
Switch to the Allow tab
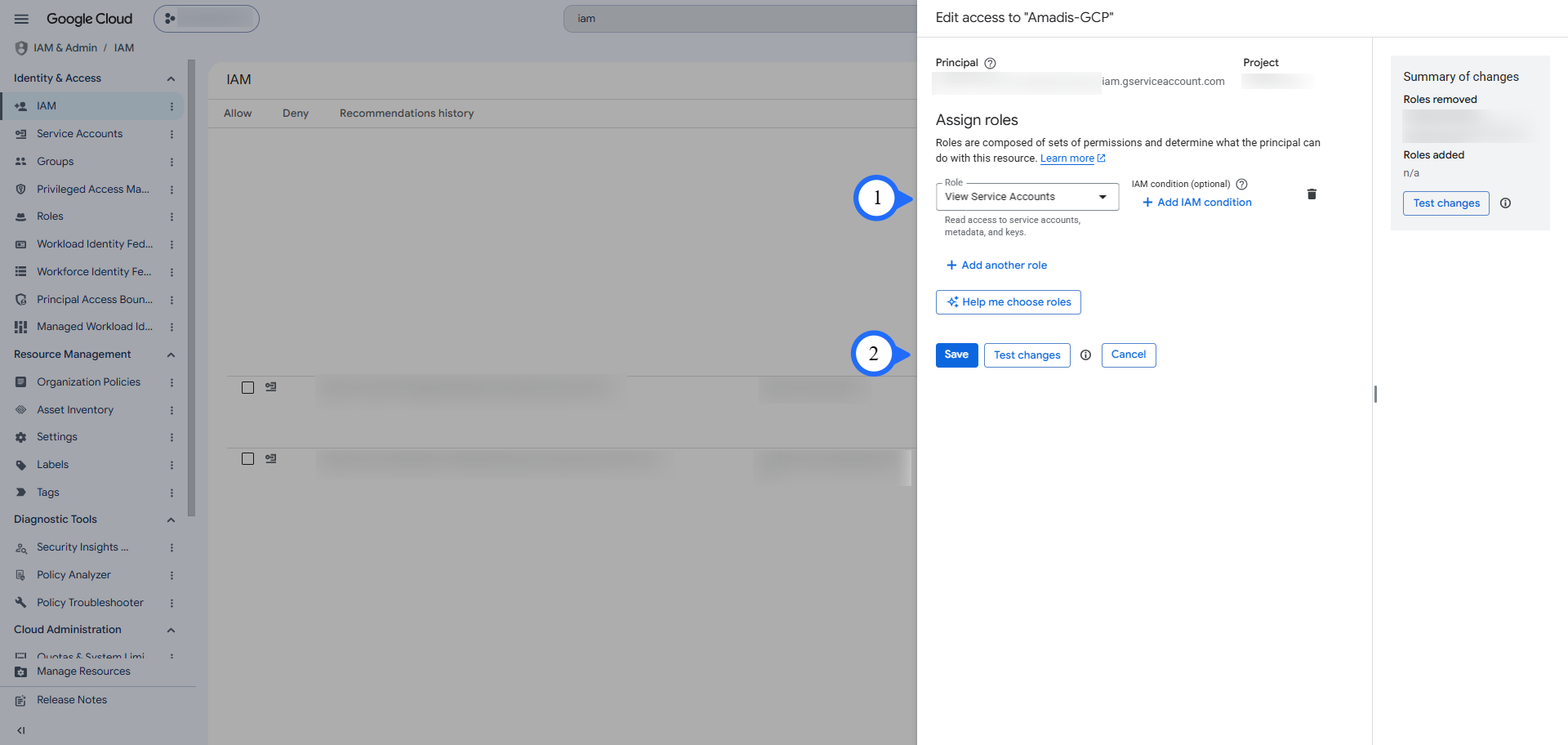238,114
